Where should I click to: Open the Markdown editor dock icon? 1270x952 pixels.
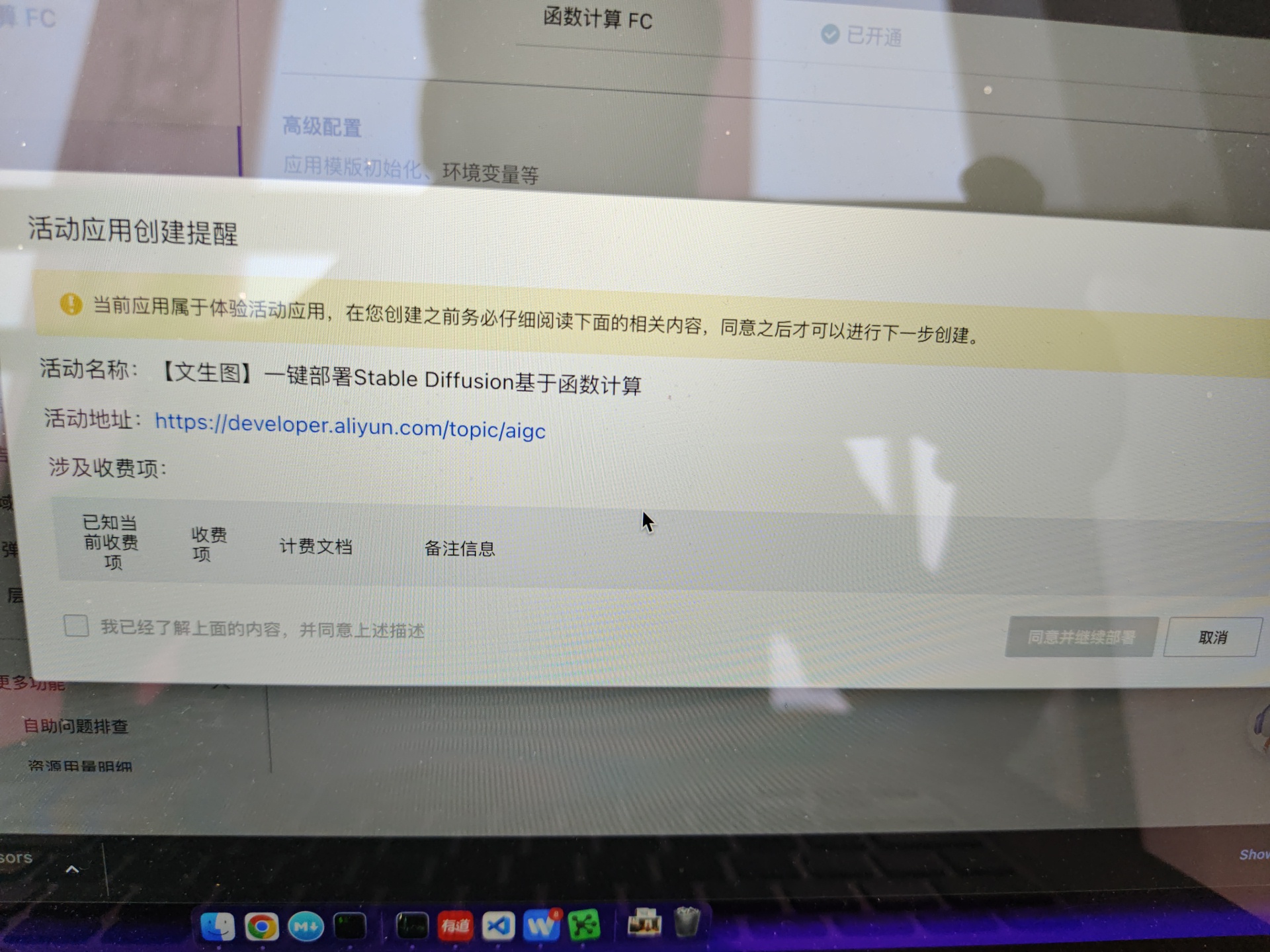pos(306,927)
